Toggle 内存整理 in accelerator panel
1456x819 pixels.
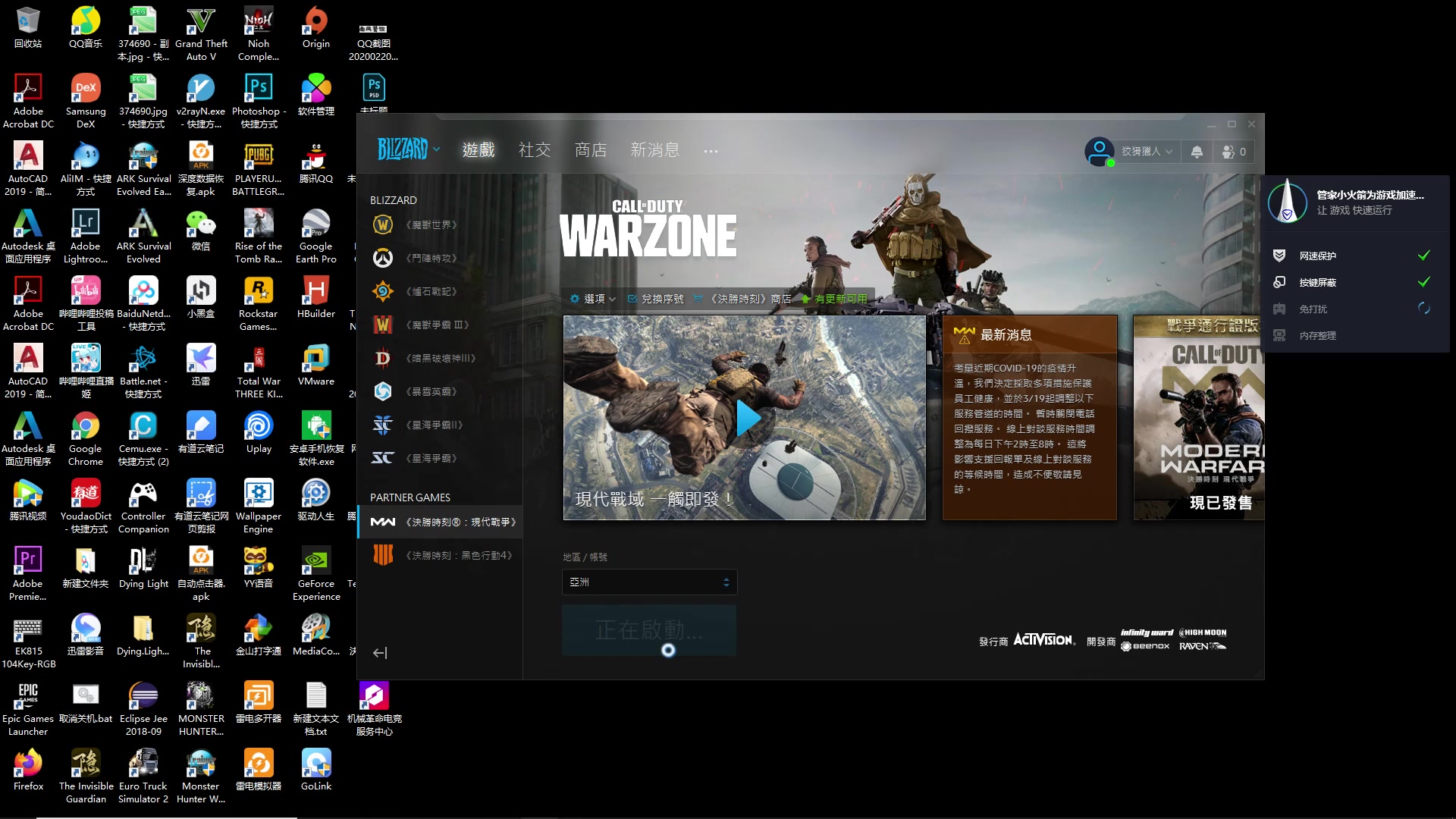(x=1354, y=335)
